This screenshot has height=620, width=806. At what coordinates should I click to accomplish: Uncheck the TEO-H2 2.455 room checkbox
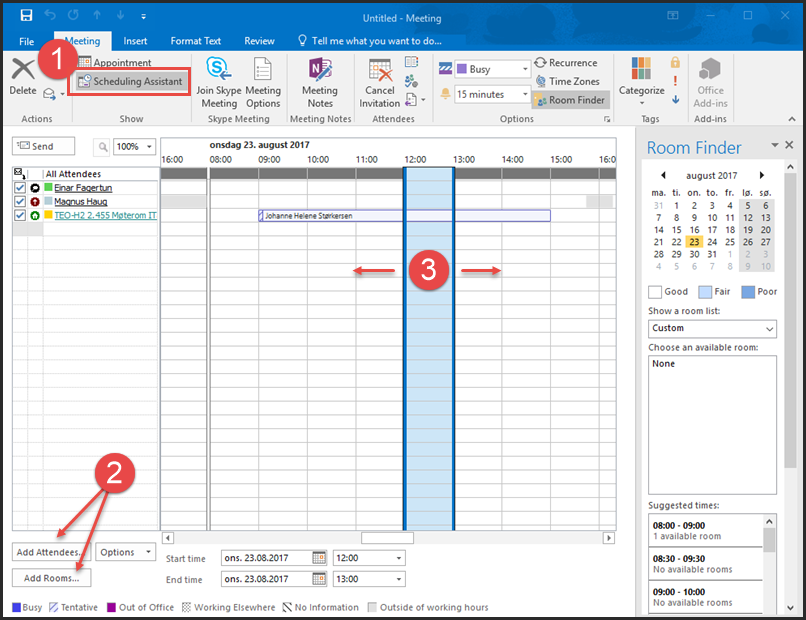(20, 215)
